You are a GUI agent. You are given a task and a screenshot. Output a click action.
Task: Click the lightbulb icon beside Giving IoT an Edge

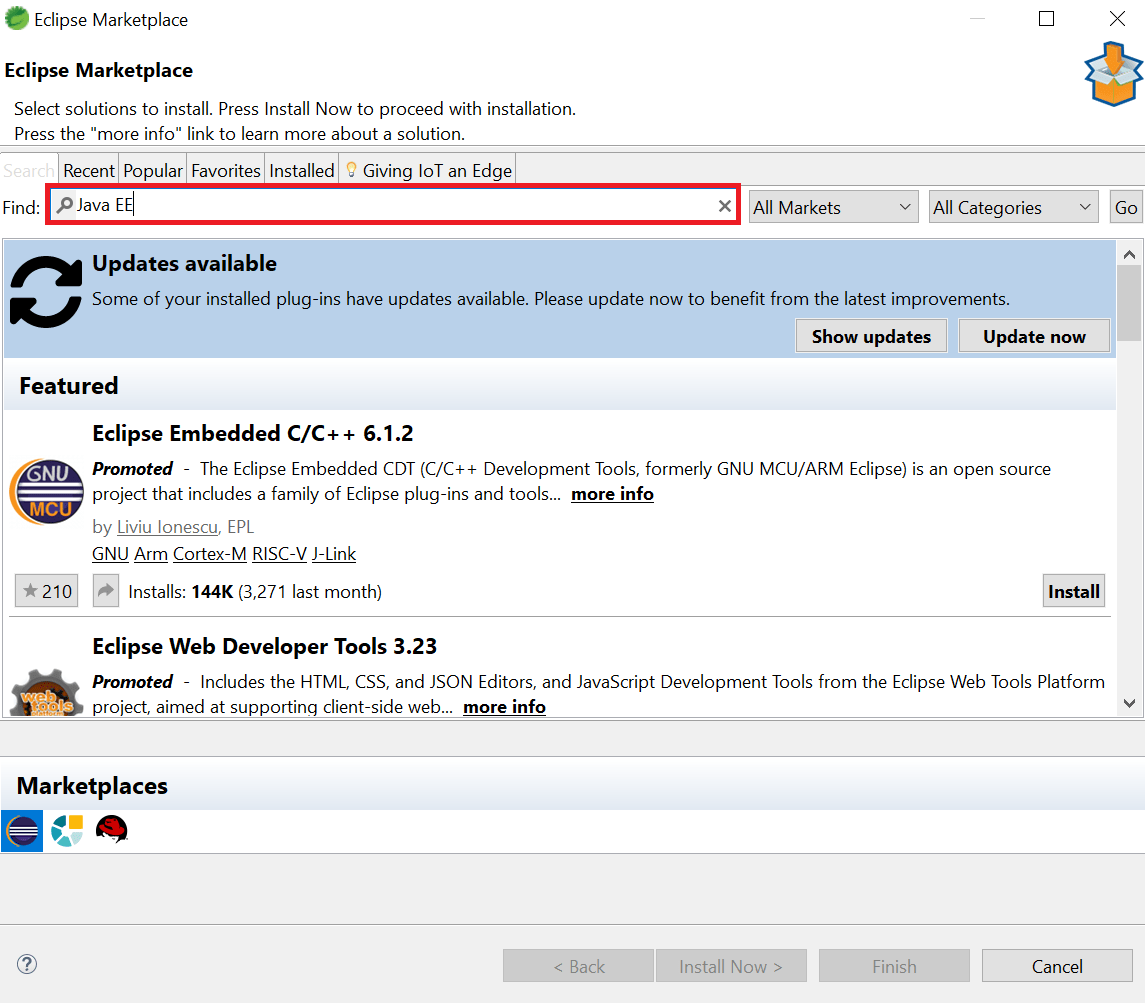point(352,169)
